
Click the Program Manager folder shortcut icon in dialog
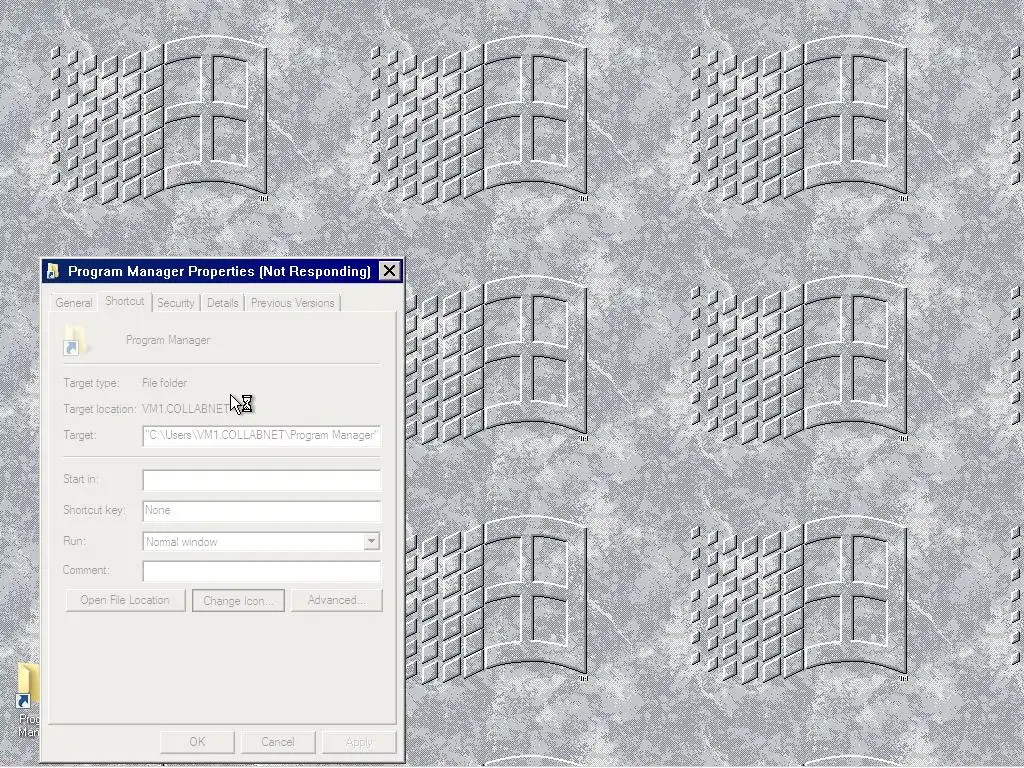coord(74,340)
